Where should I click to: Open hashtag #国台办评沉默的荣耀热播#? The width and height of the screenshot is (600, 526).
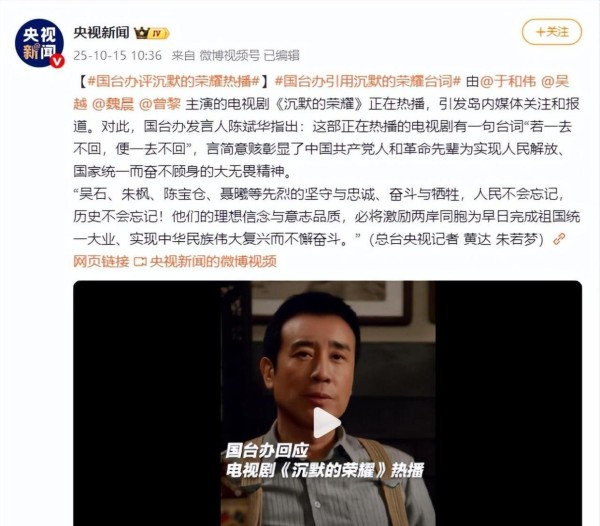click(174, 81)
